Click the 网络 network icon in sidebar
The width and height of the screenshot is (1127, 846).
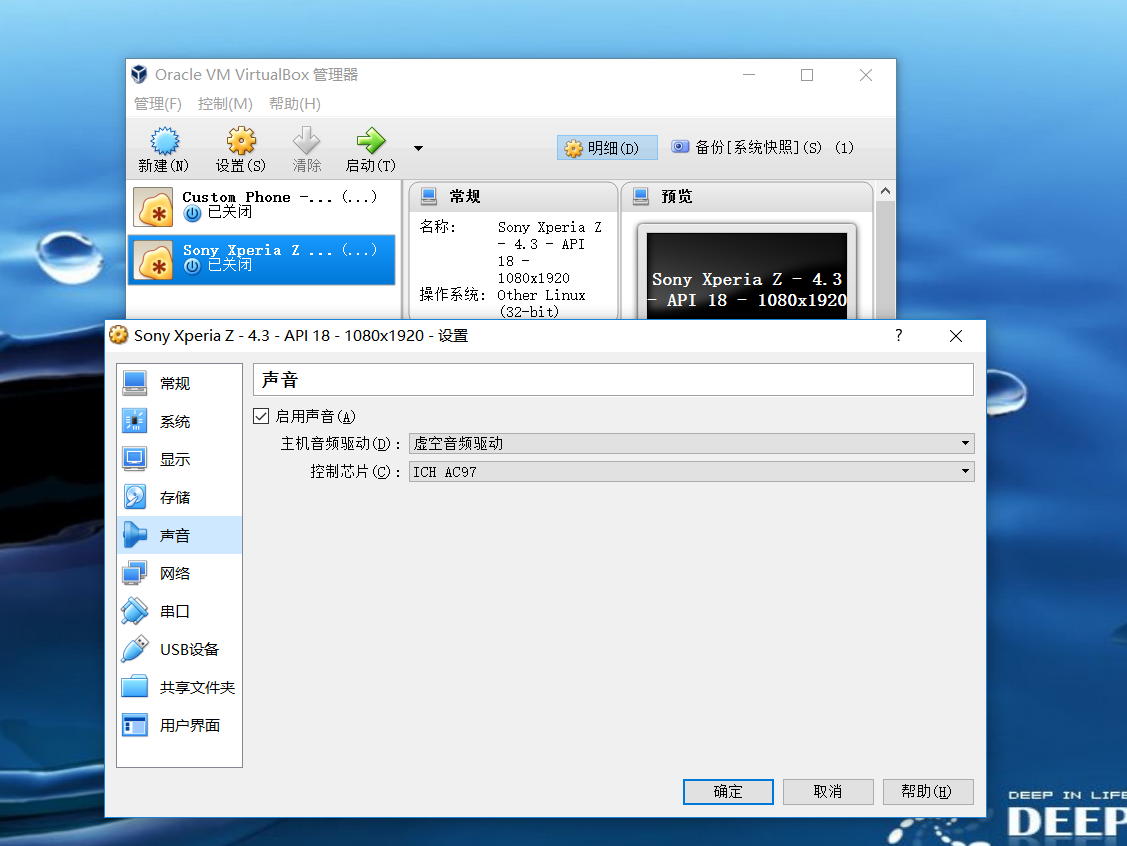[134, 574]
